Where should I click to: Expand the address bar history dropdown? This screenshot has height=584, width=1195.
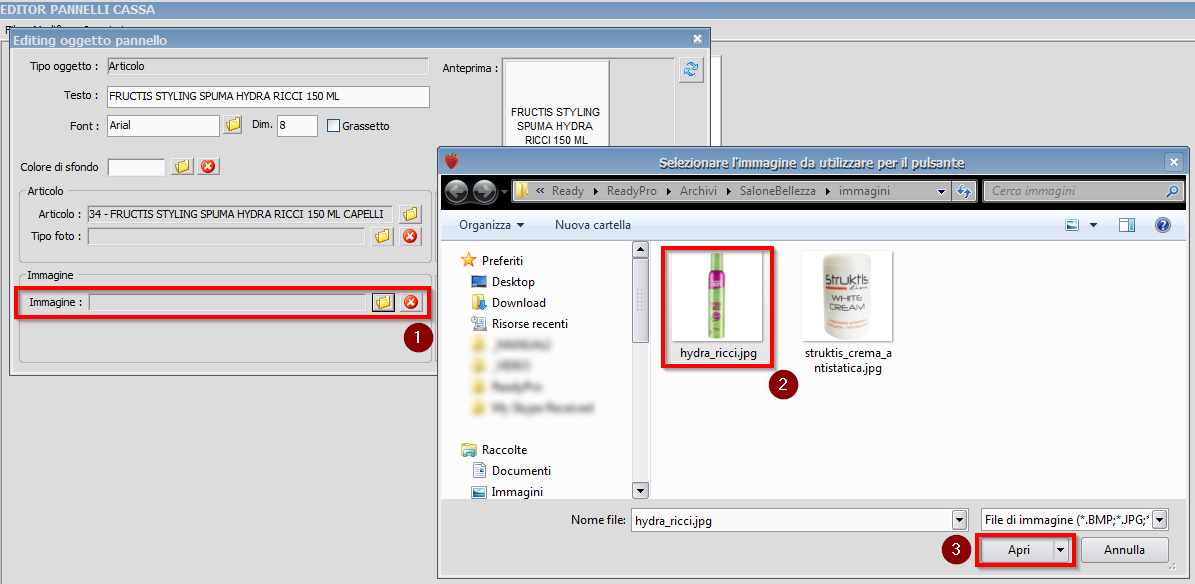(942, 191)
